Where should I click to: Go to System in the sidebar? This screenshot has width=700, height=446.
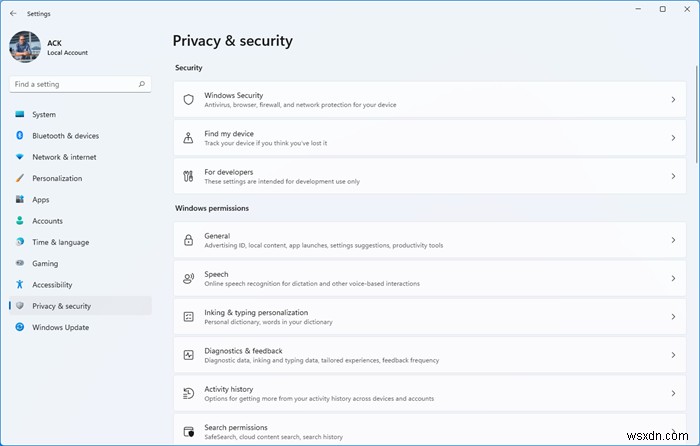coord(44,115)
